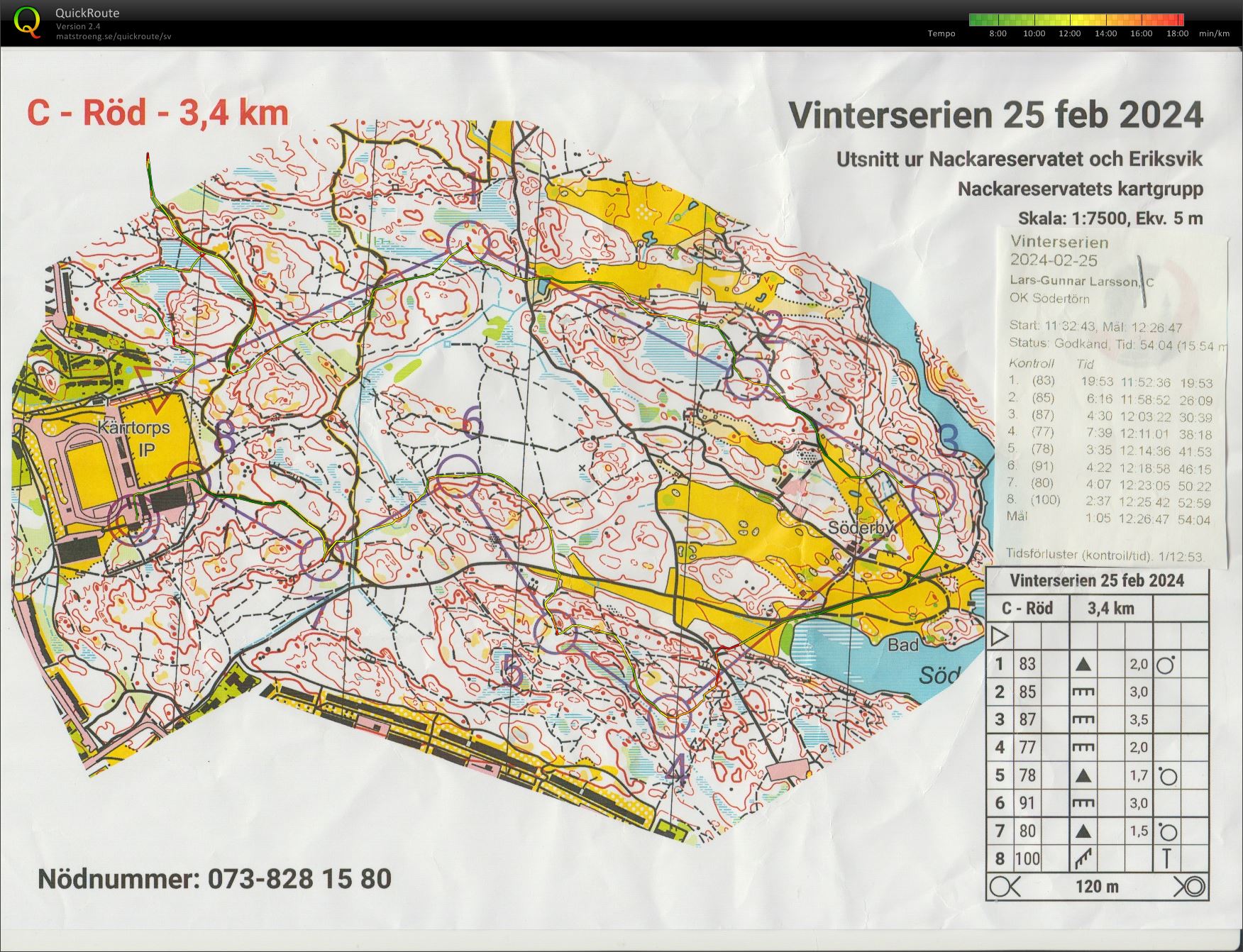Click the 'Mål' row on result slip
The height and width of the screenshot is (952, 1243).
click(1110, 518)
